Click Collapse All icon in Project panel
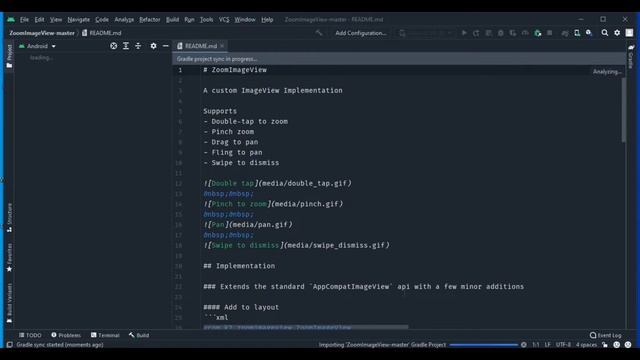Viewport: 640px width, 360px height. pos(138,46)
